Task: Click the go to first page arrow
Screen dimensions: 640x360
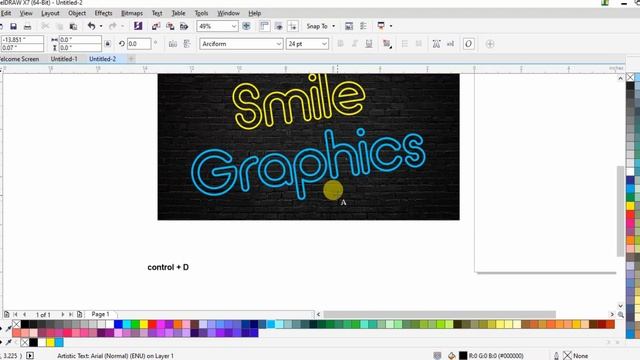Action: click(16, 314)
